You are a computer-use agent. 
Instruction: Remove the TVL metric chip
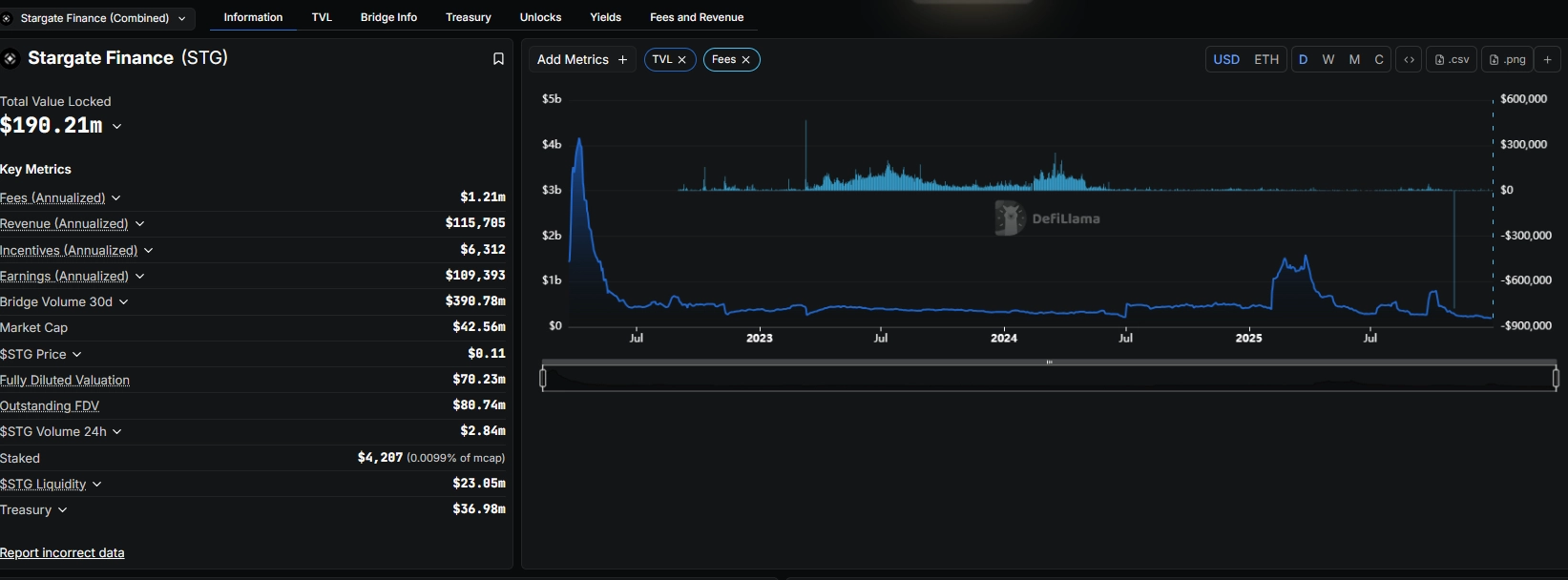point(682,60)
